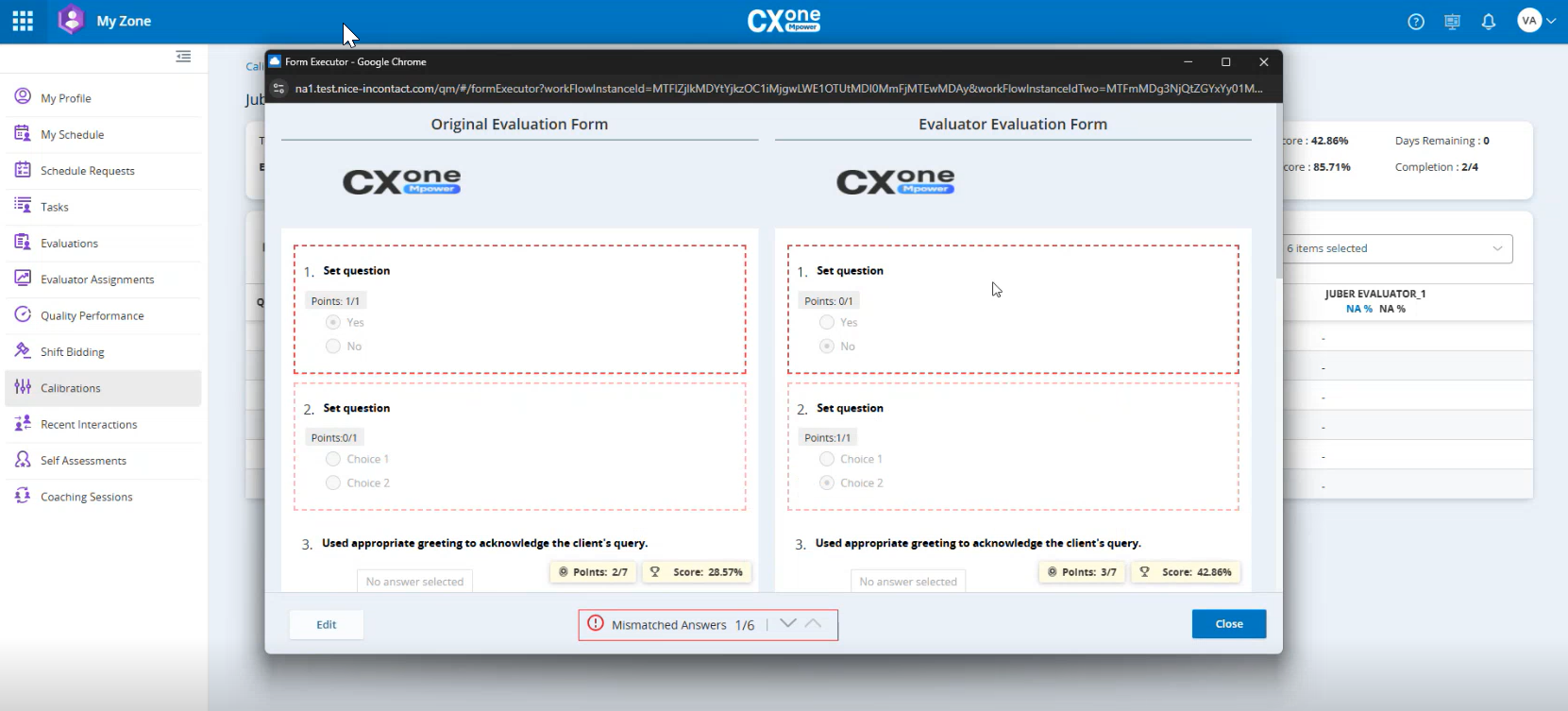Click the help question mark icon
1568x711 pixels.
pos(1416,22)
